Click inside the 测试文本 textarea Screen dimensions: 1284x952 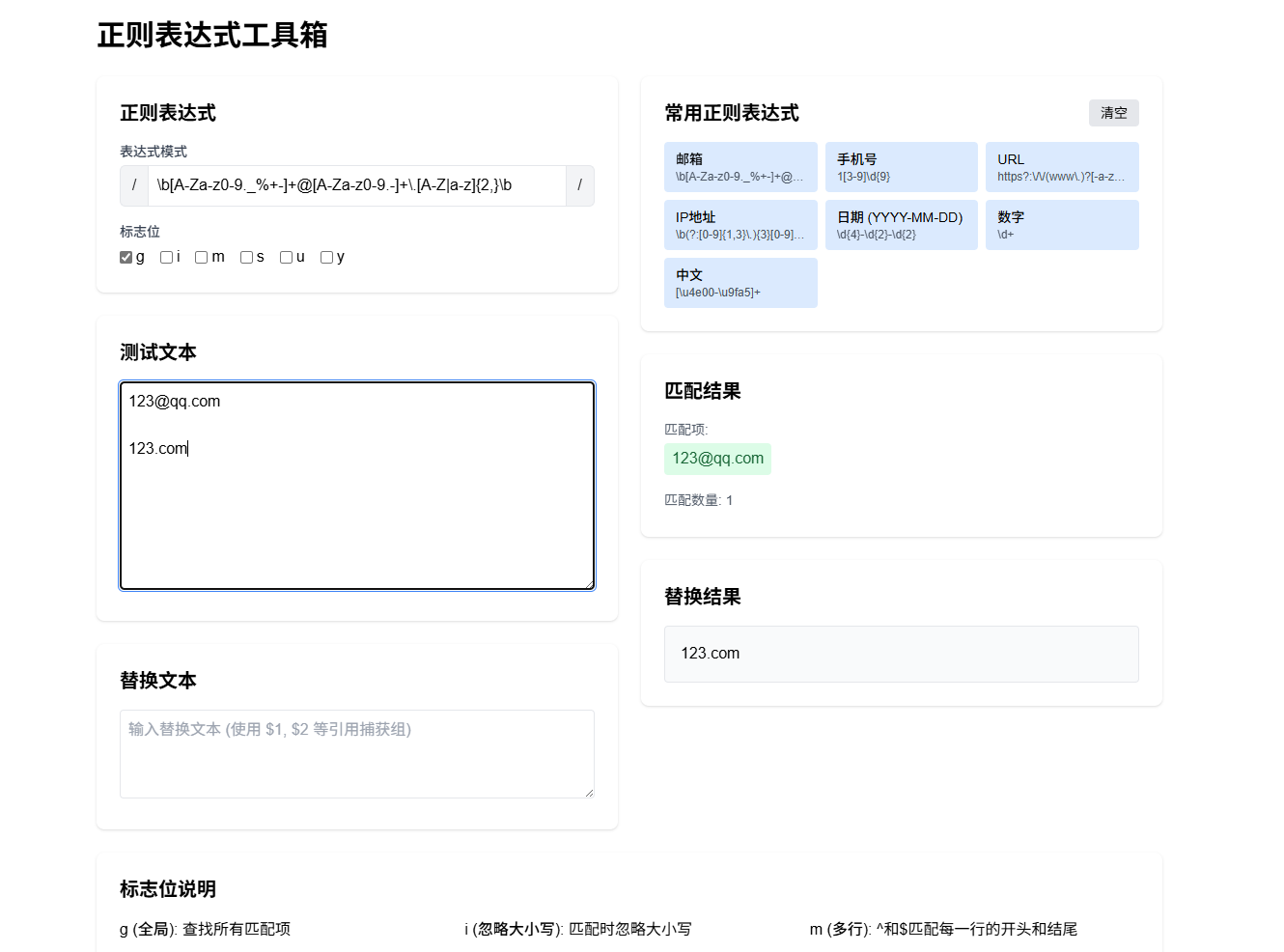tap(357, 483)
